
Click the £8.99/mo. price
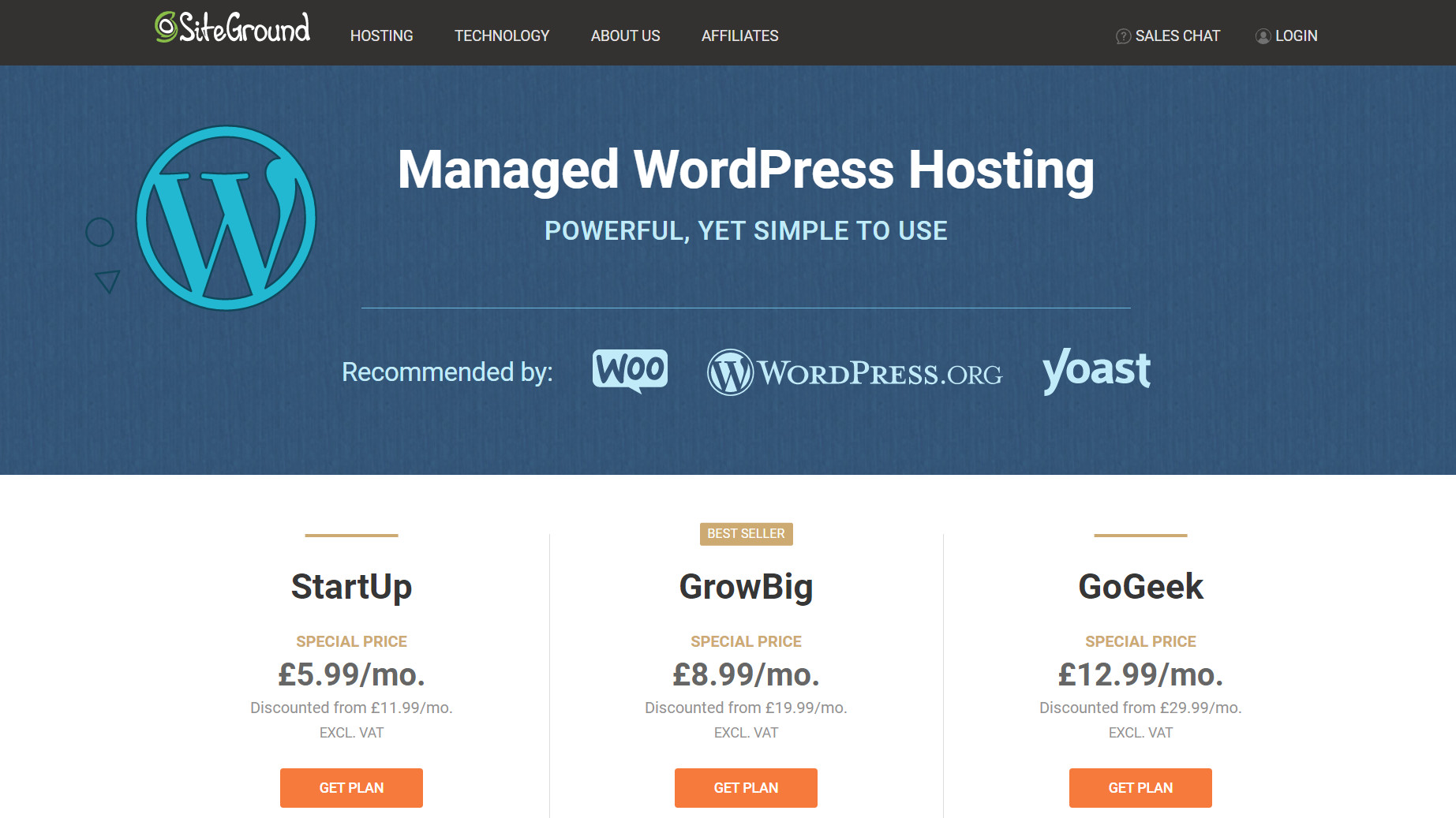pyautogui.click(x=746, y=674)
